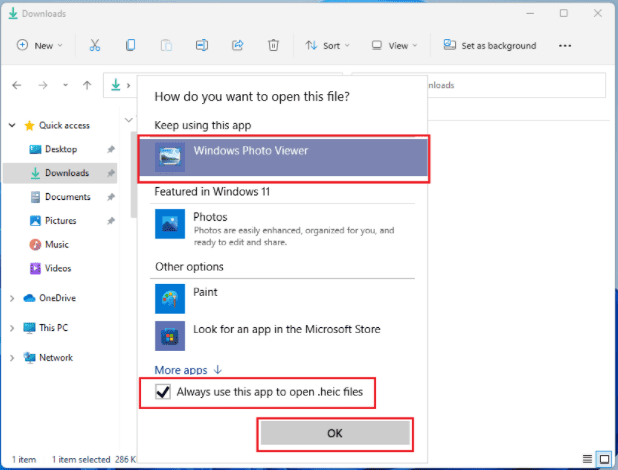
Task: Open the View dropdown menu
Action: pos(395,45)
